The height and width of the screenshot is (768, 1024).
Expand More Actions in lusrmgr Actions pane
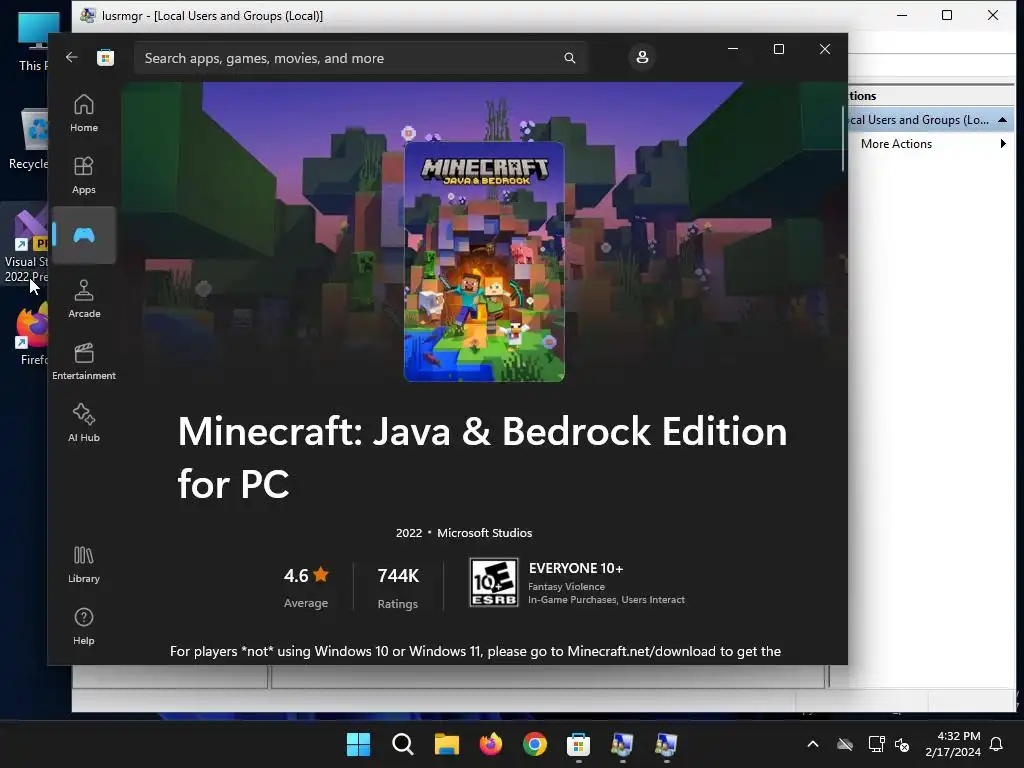tap(931, 144)
